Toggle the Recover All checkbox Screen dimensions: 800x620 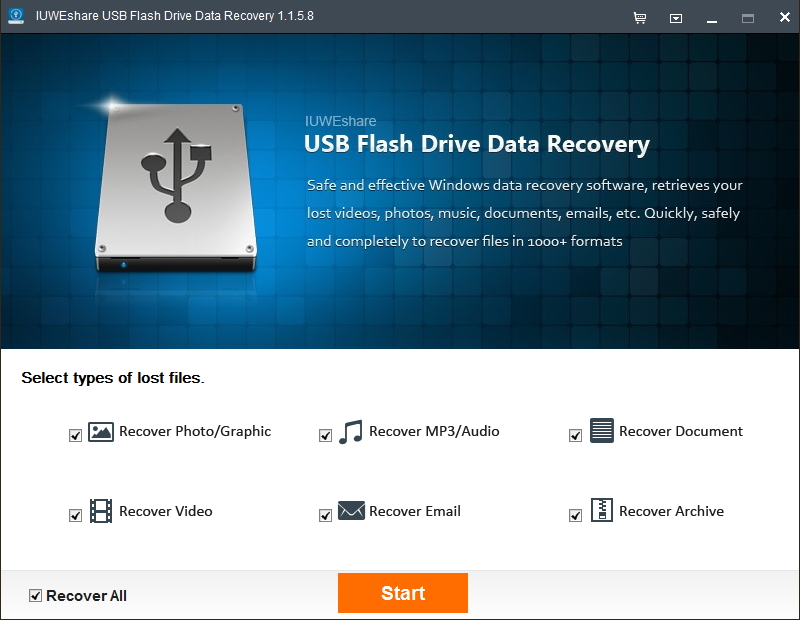35,596
